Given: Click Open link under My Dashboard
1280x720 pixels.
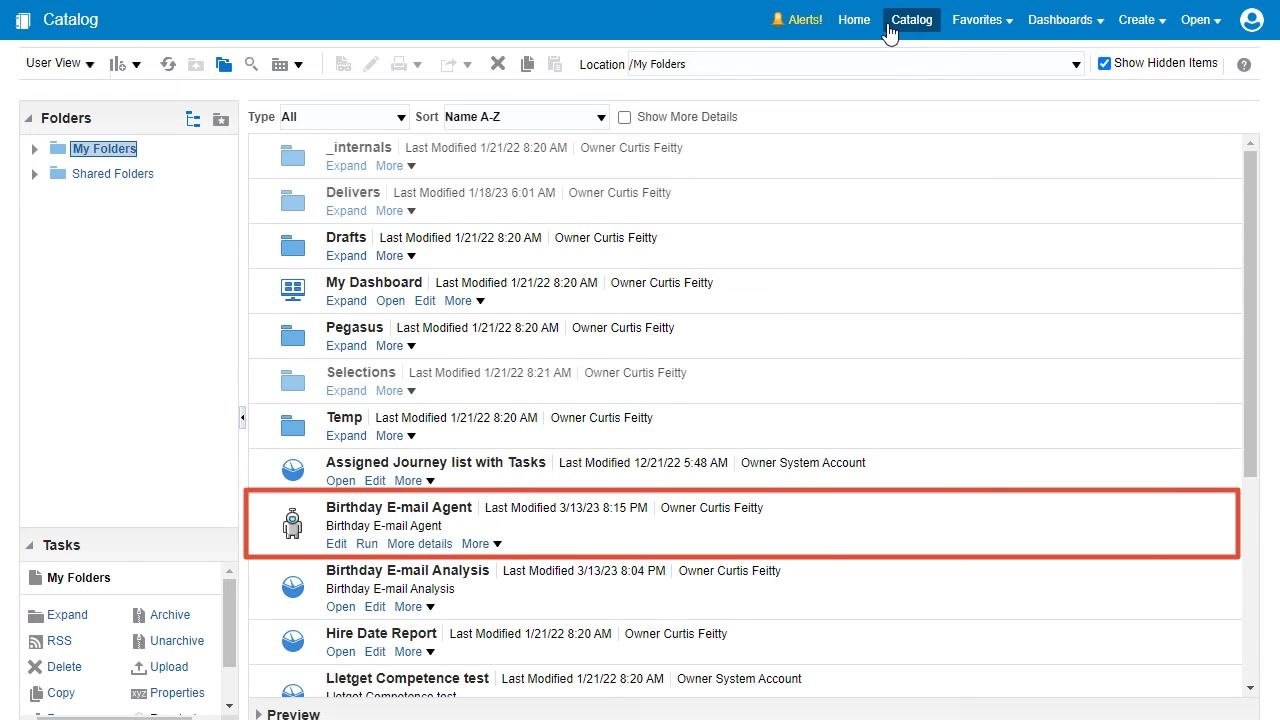Looking at the screenshot, I should [x=390, y=301].
